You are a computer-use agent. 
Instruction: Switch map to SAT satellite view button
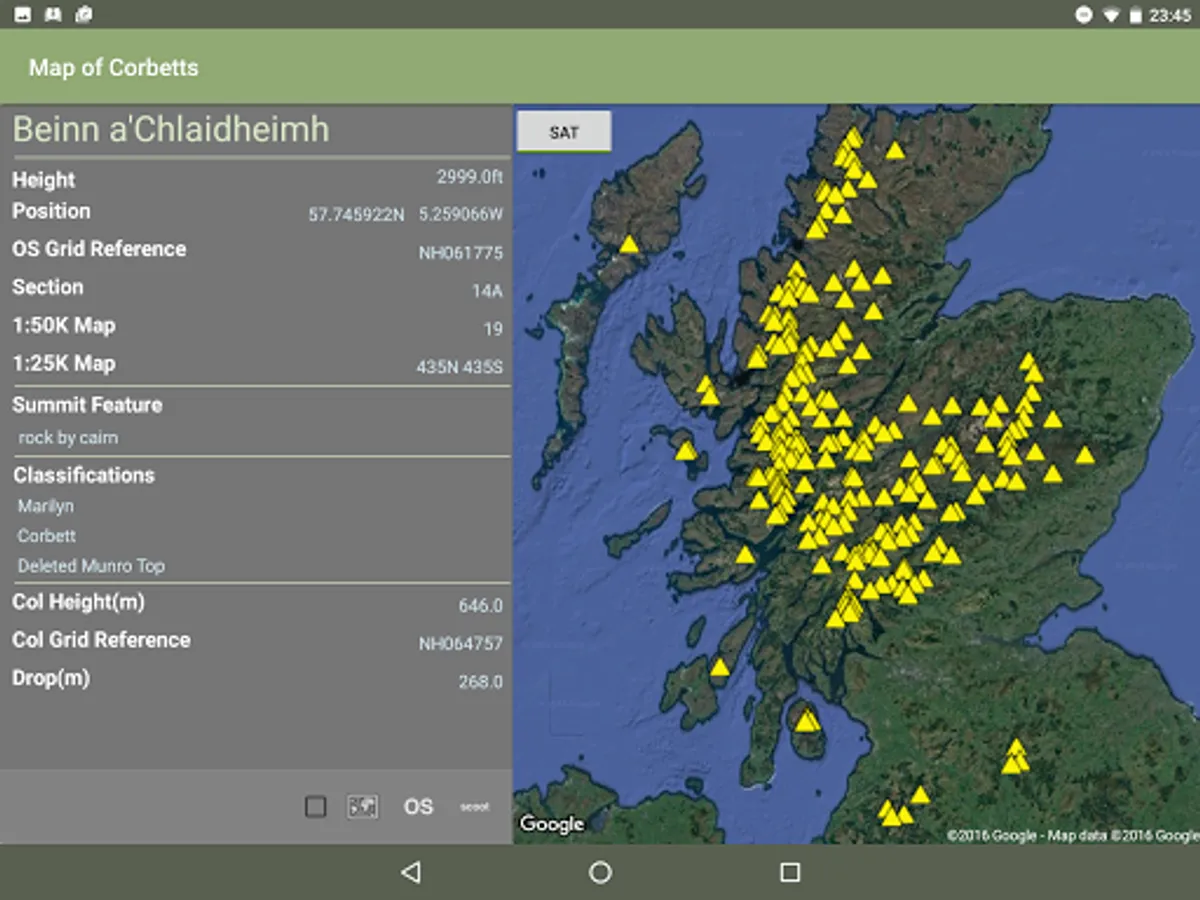[x=564, y=132]
